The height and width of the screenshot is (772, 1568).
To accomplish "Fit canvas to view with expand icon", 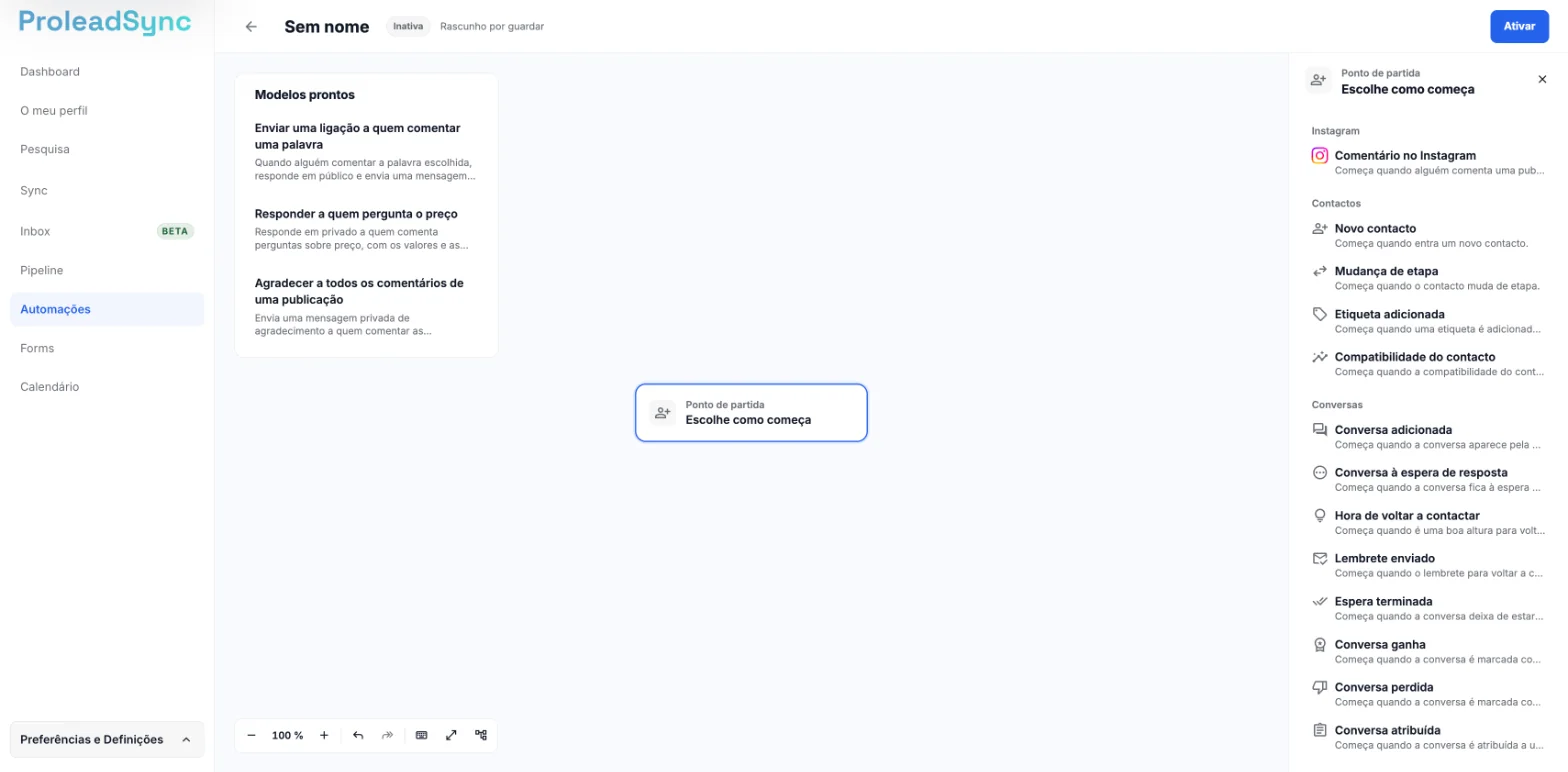I will coord(451,735).
